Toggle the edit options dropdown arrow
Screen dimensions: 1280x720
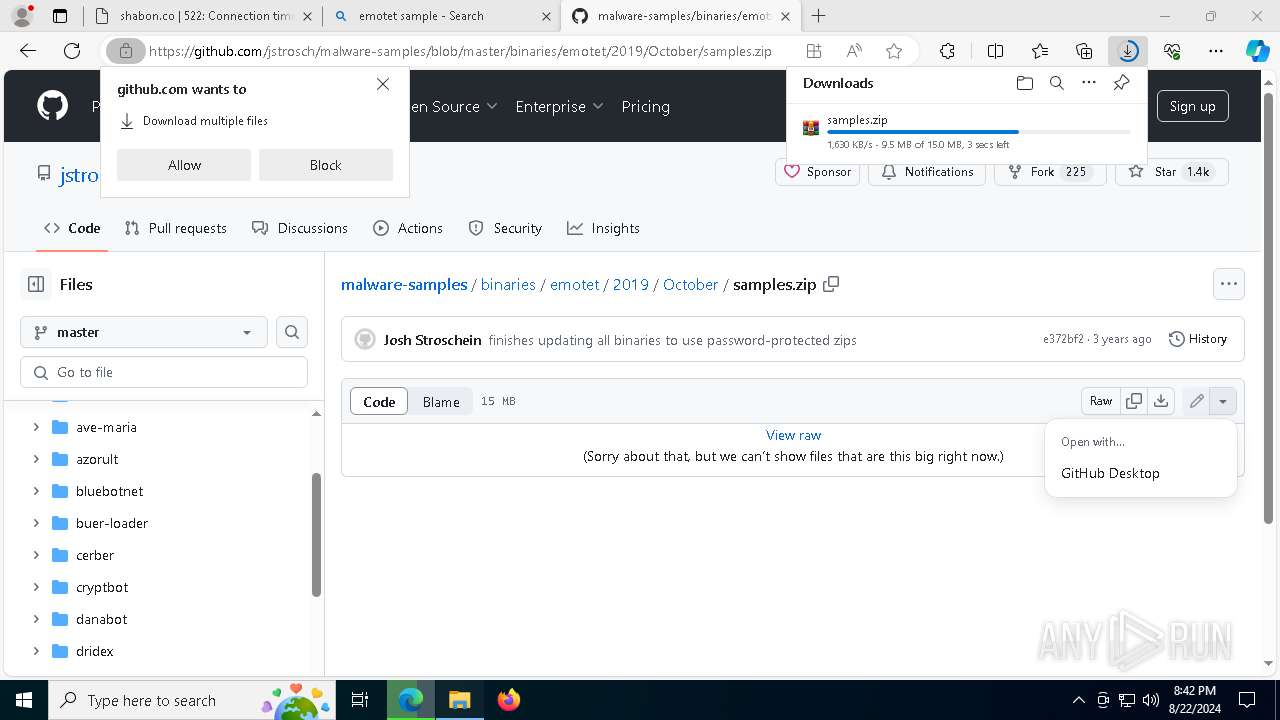1223,401
